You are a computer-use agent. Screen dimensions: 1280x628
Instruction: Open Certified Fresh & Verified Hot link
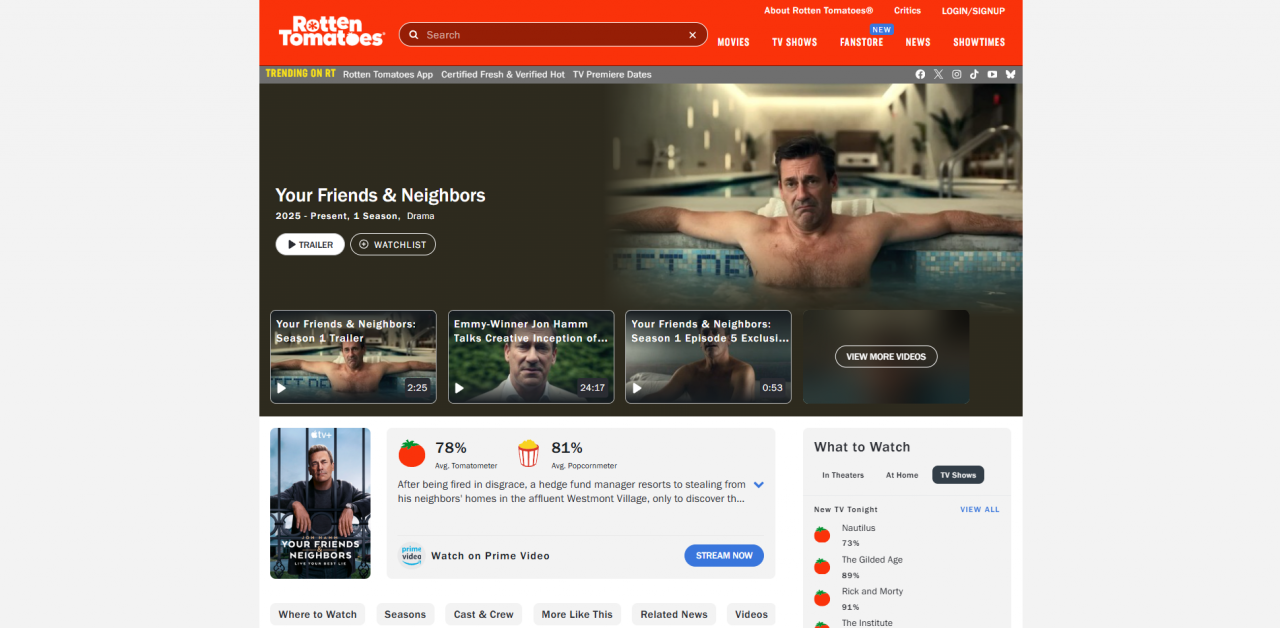503,75
